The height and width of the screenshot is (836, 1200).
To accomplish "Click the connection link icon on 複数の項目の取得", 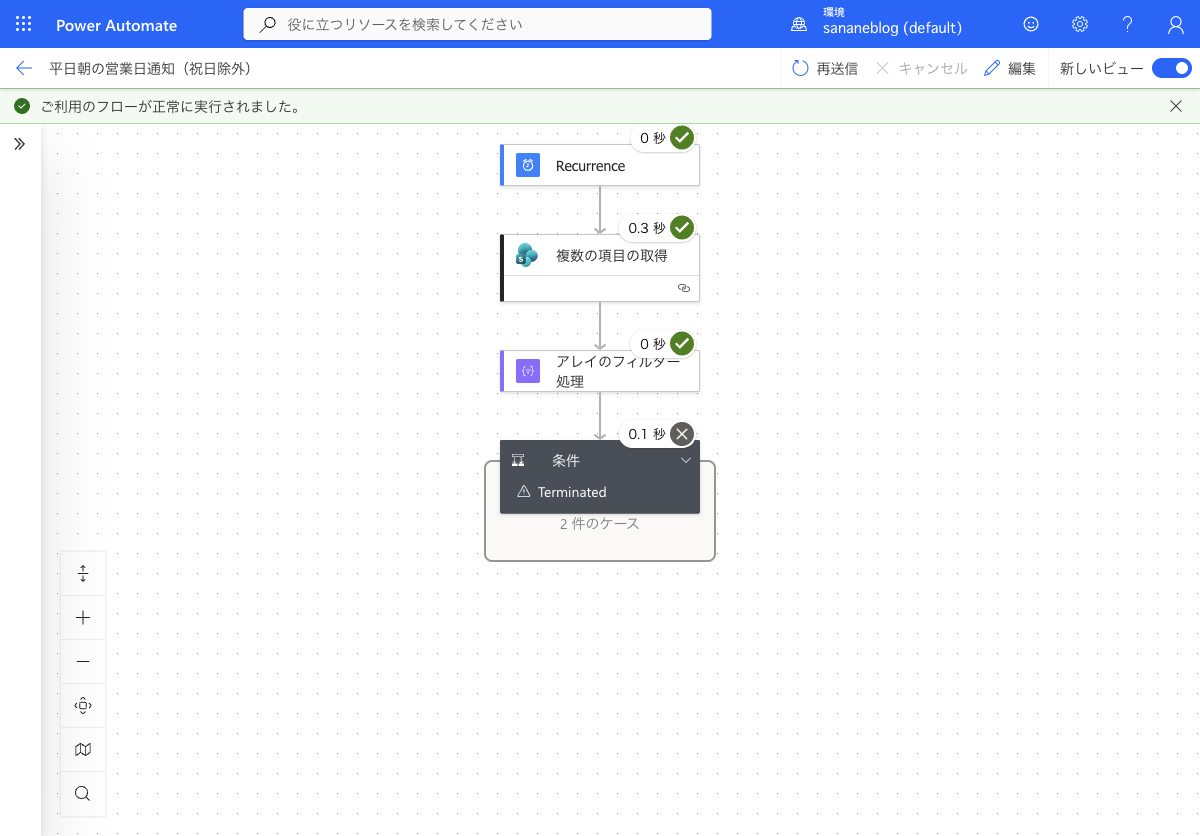I will 684,287.
